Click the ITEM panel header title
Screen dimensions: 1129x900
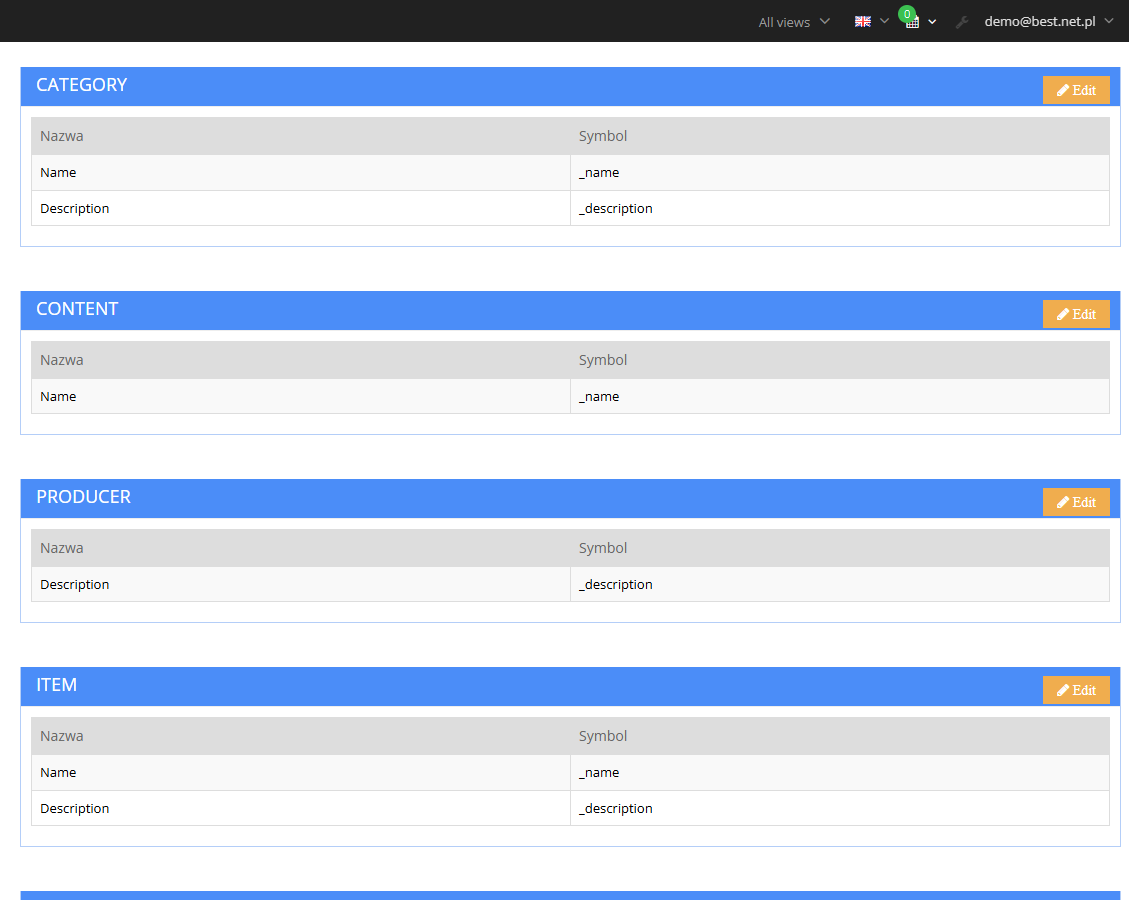[56, 685]
